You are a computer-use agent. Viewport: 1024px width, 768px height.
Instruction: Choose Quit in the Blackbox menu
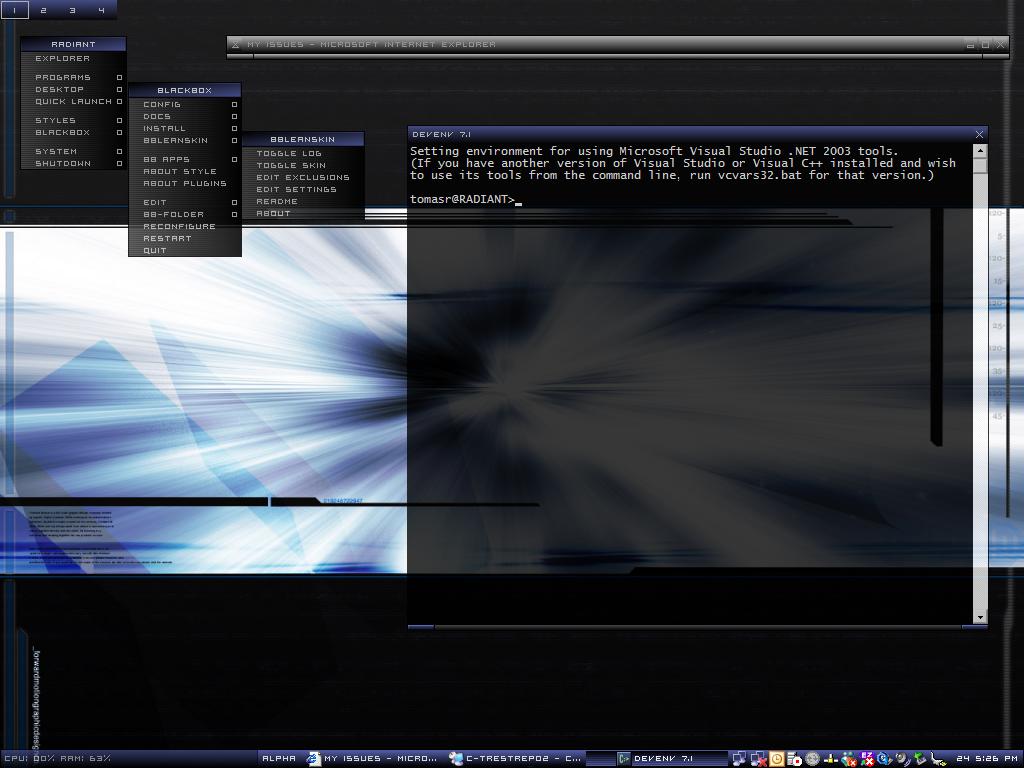coord(185,251)
